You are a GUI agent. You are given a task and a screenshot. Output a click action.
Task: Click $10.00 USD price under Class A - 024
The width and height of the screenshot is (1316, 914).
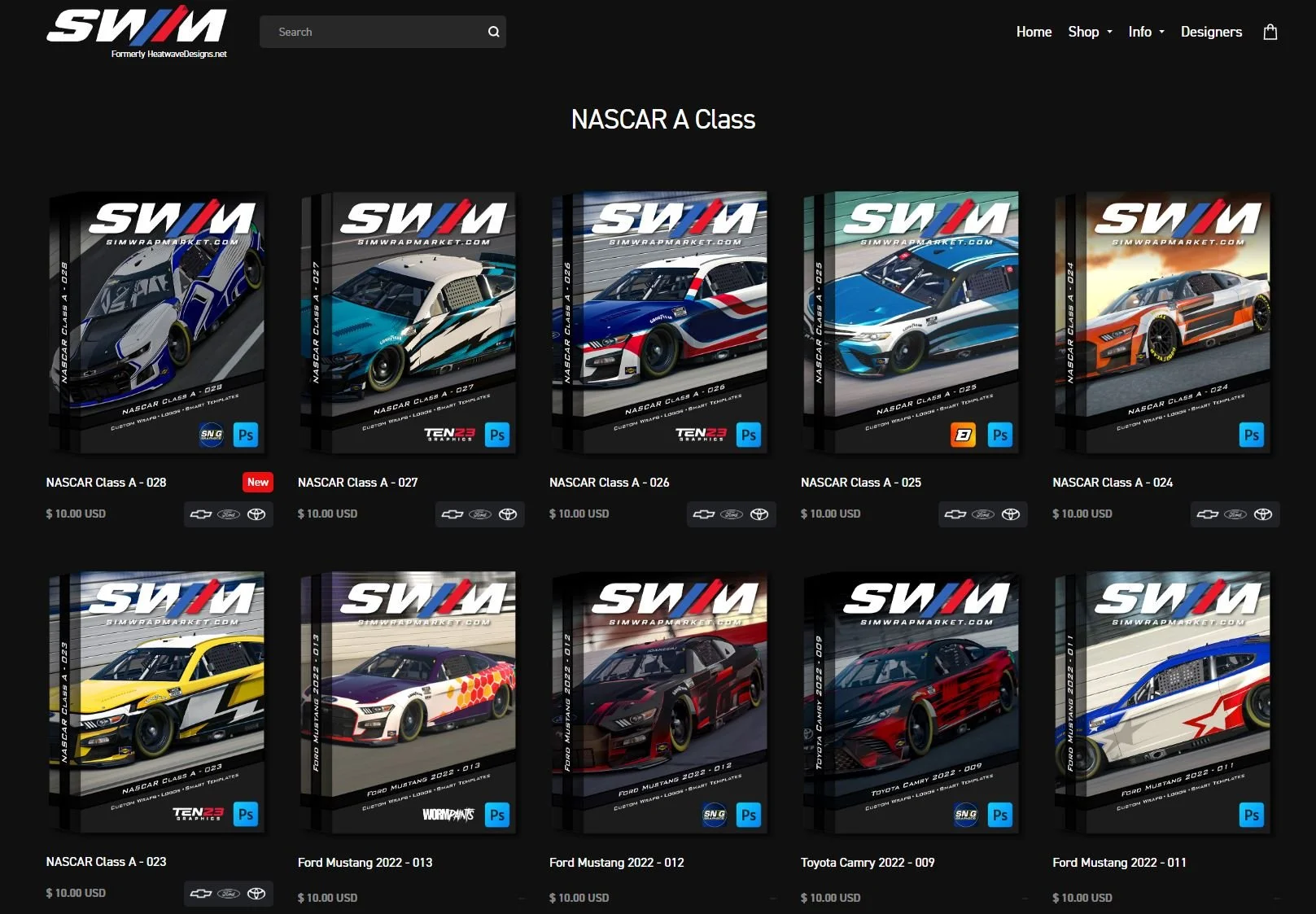[1082, 514]
